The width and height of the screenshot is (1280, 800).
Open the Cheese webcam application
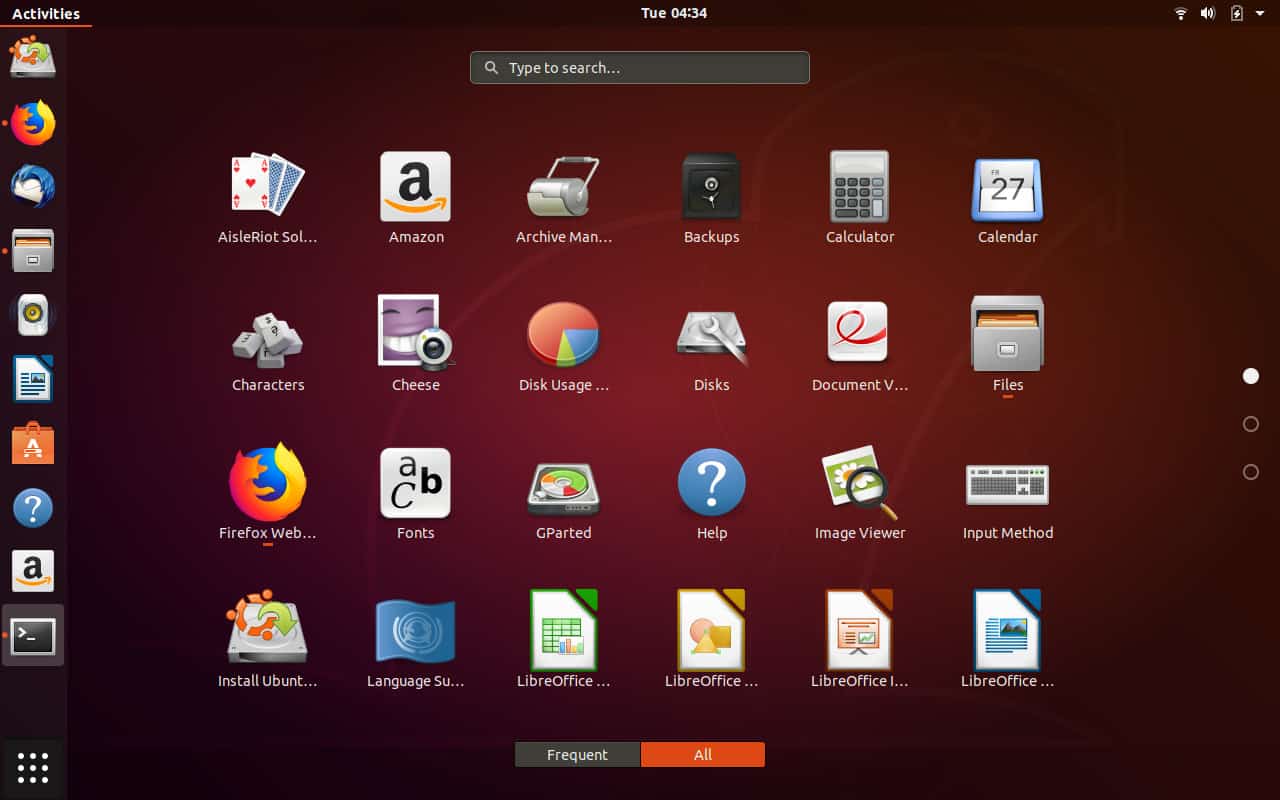[415, 332]
